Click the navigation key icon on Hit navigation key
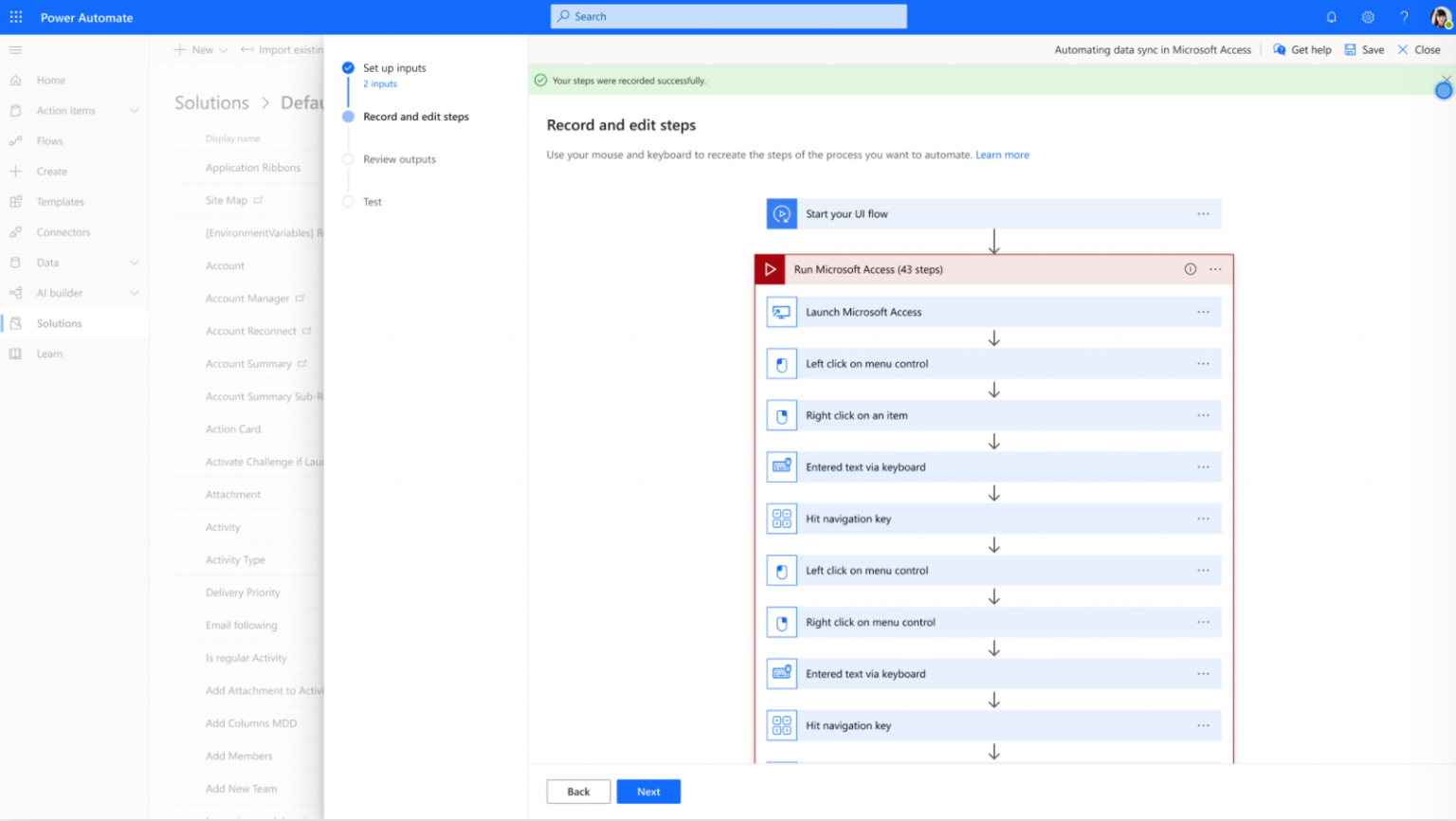 coord(781,519)
